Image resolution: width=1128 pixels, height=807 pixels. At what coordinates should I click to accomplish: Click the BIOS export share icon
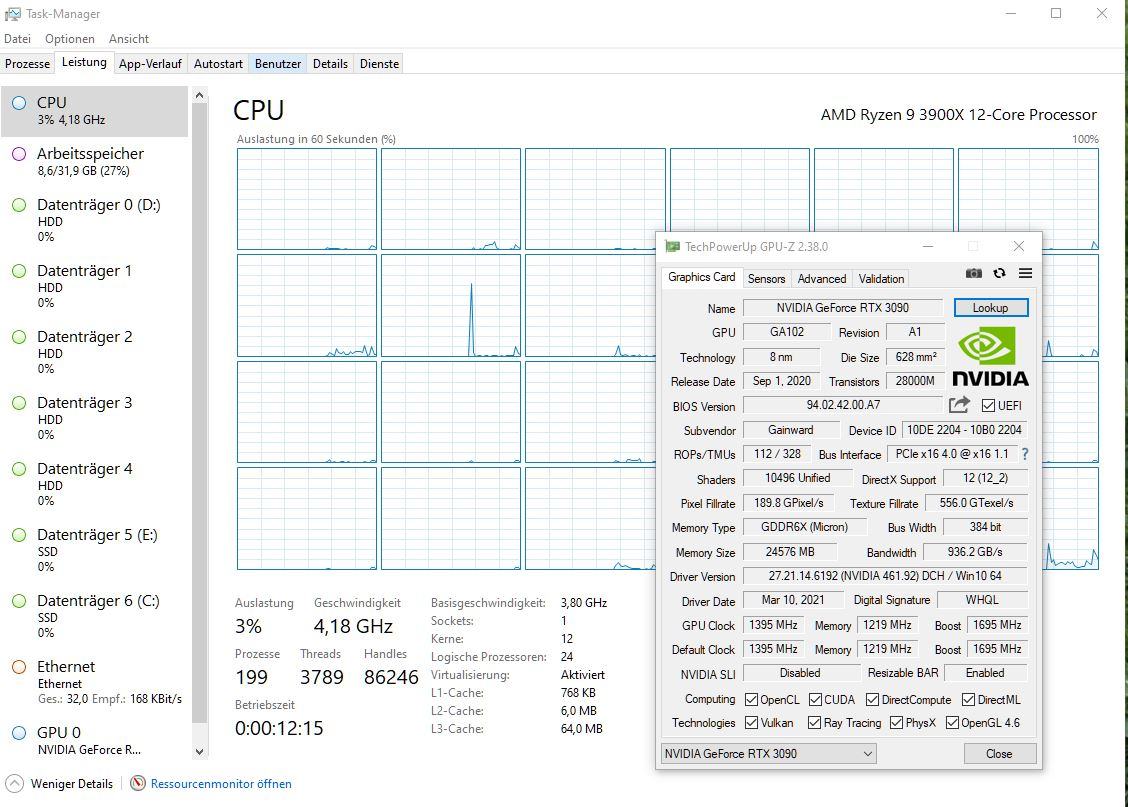959,405
